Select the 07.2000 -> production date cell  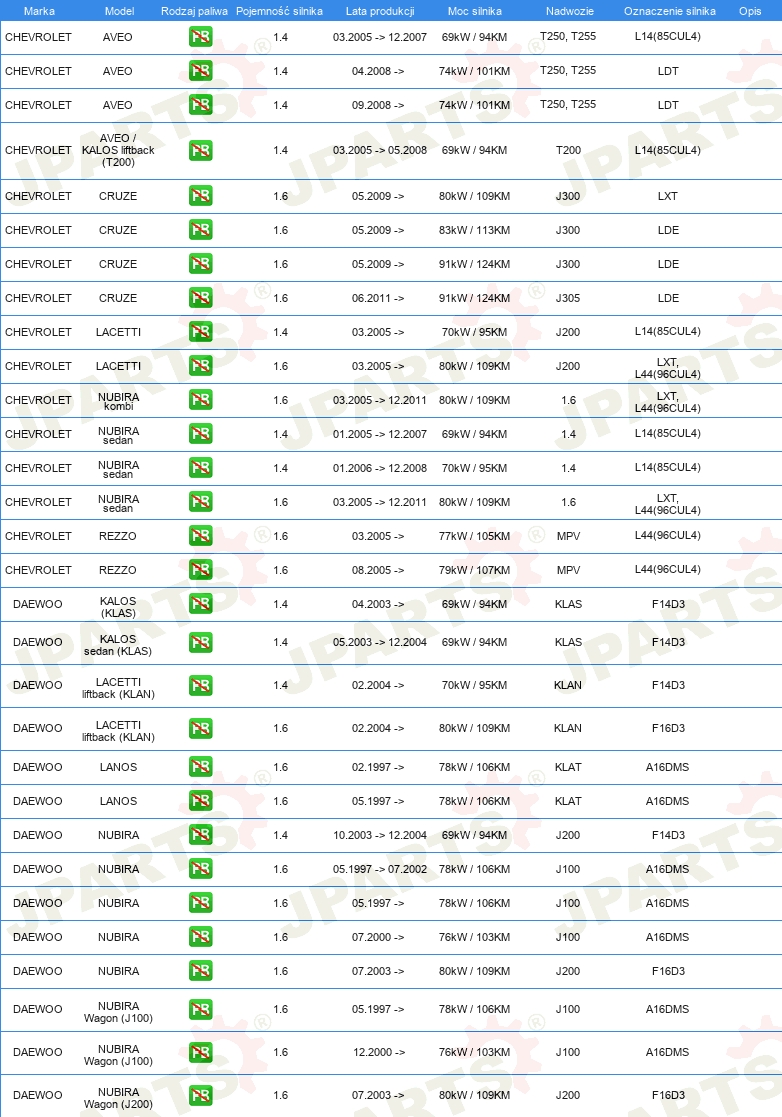coord(377,937)
